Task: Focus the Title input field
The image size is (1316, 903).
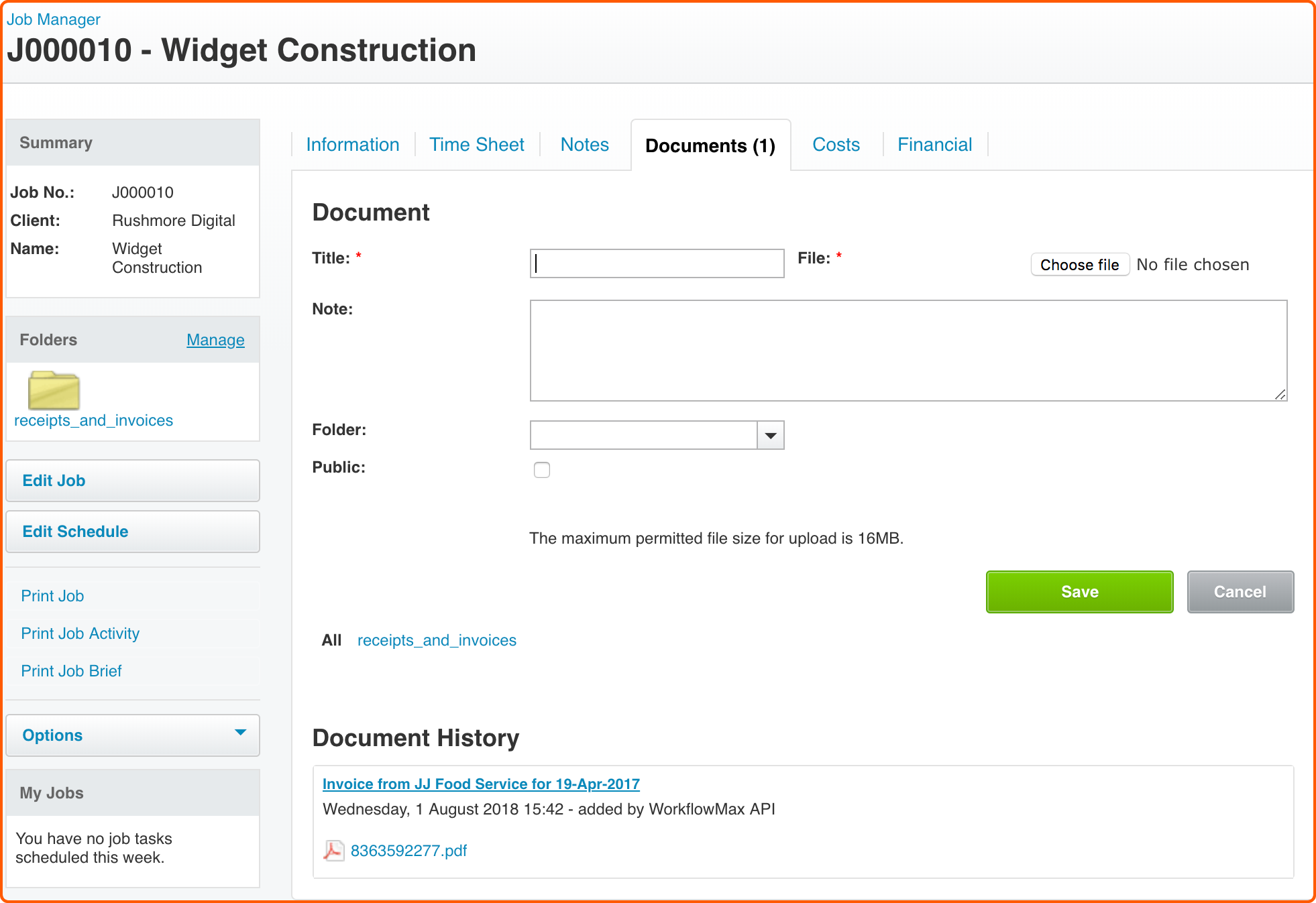Action: (x=657, y=263)
